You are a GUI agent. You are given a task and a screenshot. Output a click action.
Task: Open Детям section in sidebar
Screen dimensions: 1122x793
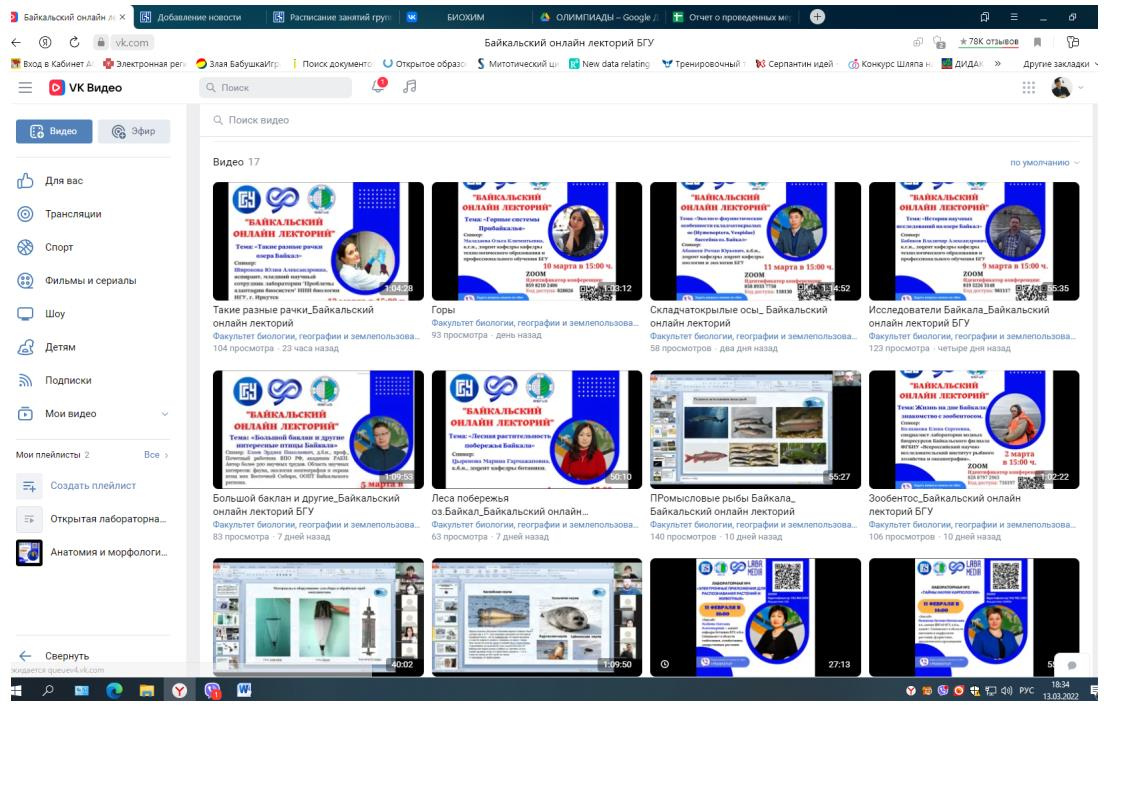click(x=60, y=347)
